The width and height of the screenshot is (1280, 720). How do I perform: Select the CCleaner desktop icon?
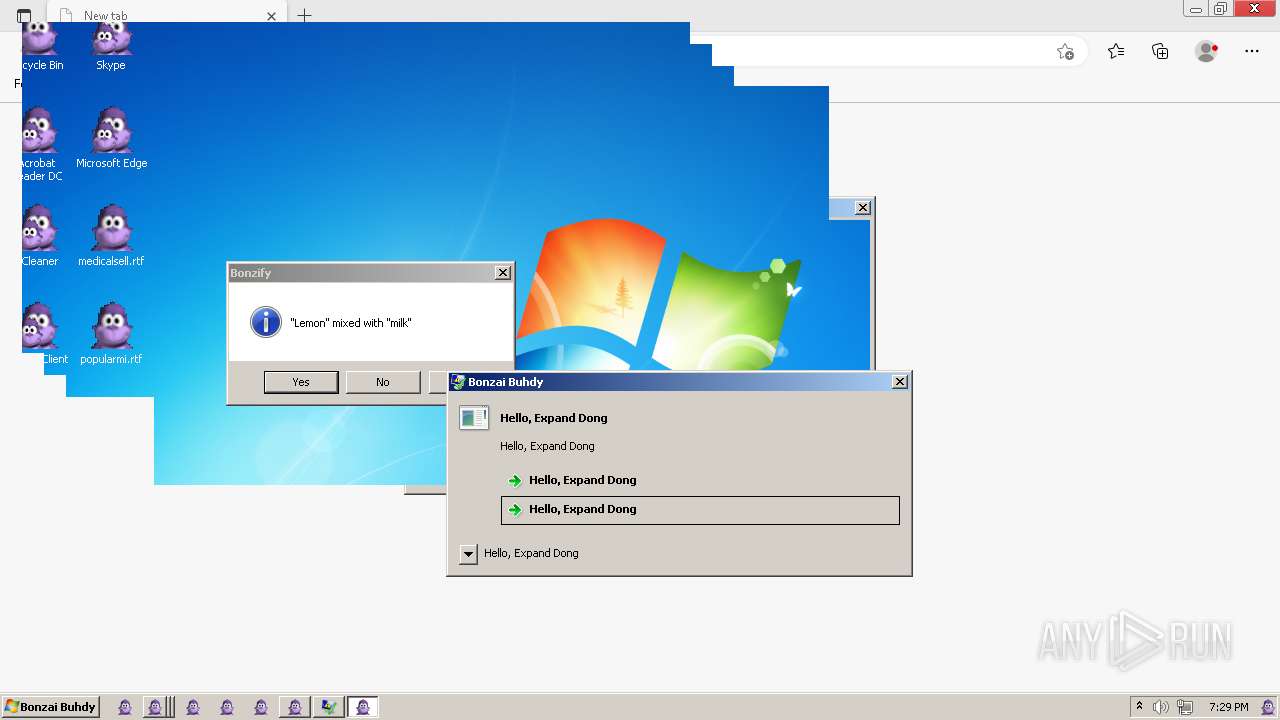click(x=40, y=237)
